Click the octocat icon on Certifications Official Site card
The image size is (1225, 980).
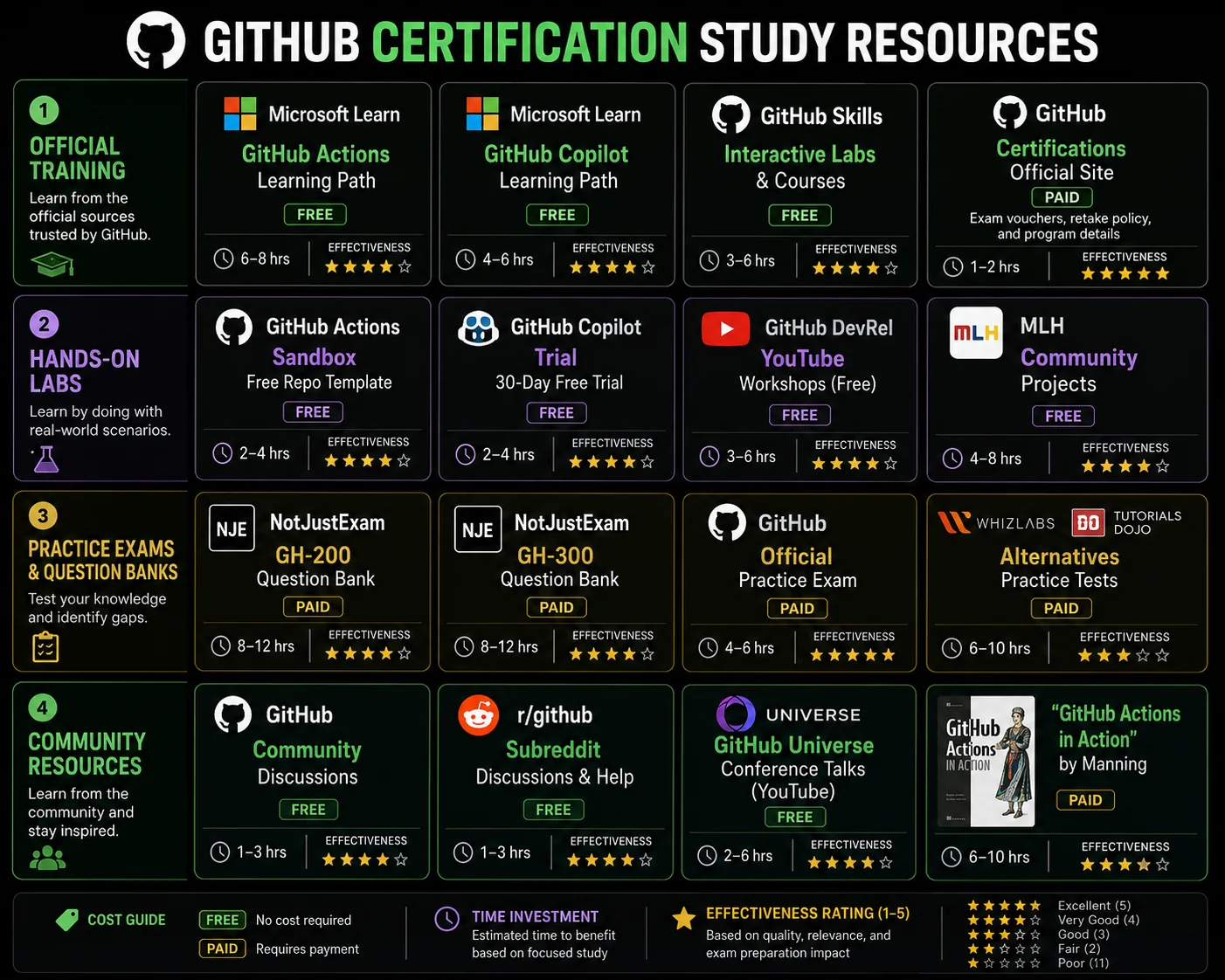point(1010,113)
